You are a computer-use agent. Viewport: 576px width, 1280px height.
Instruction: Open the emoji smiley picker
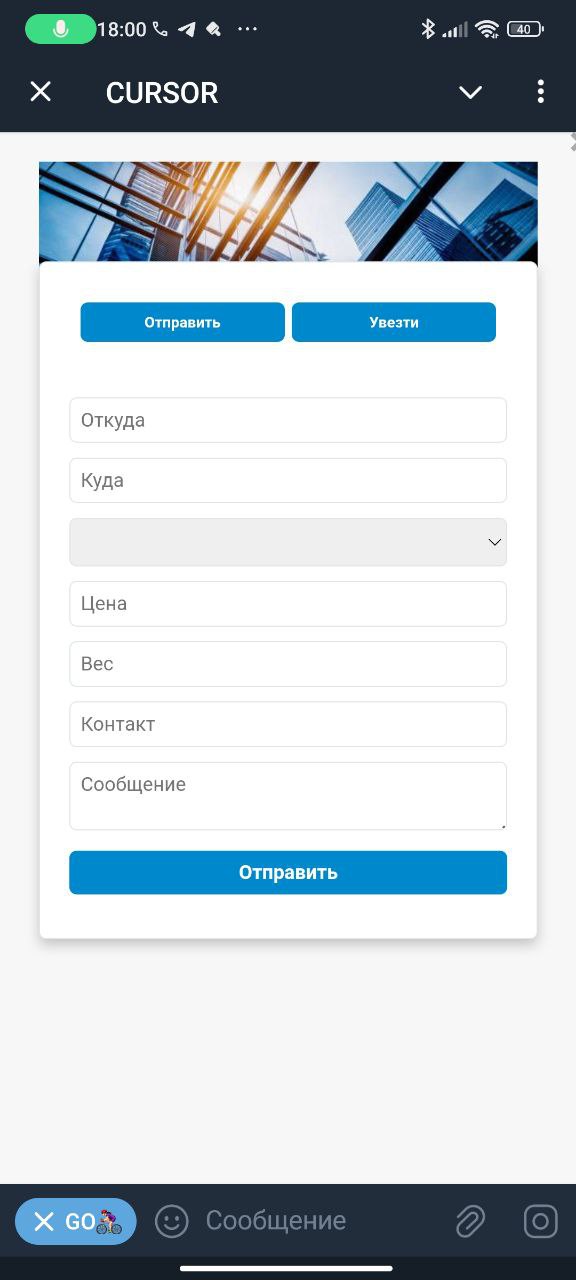click(172, 1221)
